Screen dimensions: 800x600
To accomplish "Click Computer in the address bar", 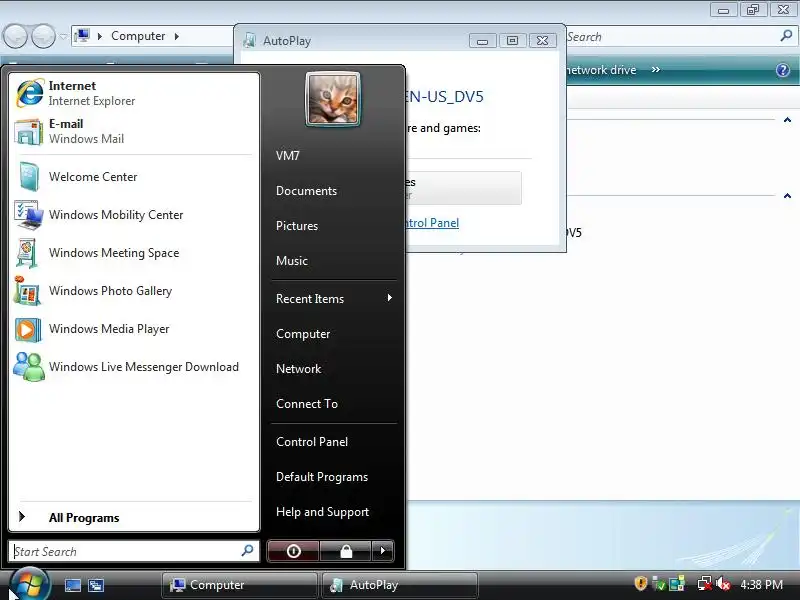I will pyautogui.click(x=138, y=36).
